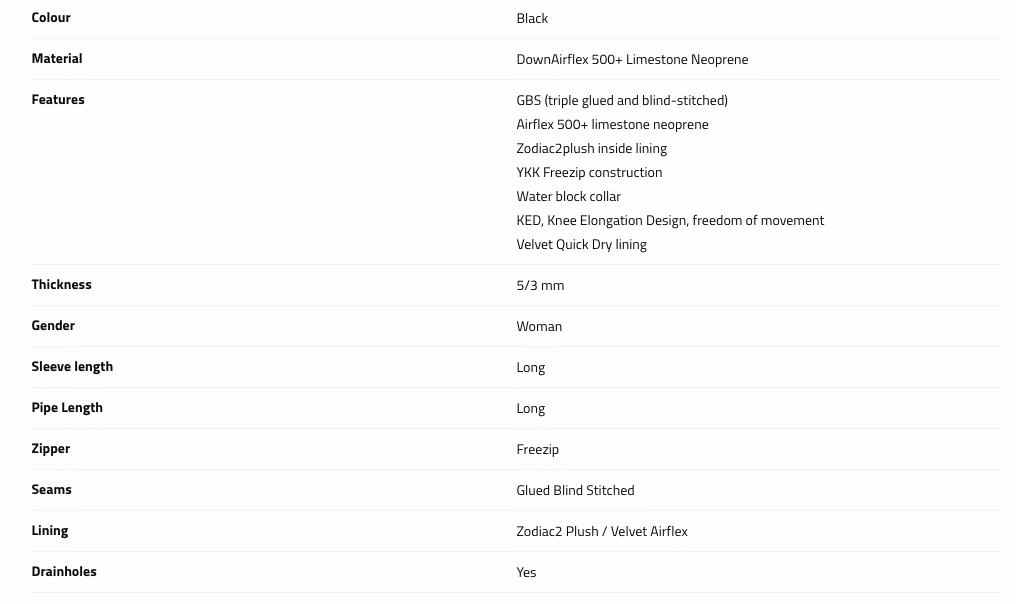Click Glued Blind Stitched seams value
The image size is (1016, 604).
tap(575, 490)
